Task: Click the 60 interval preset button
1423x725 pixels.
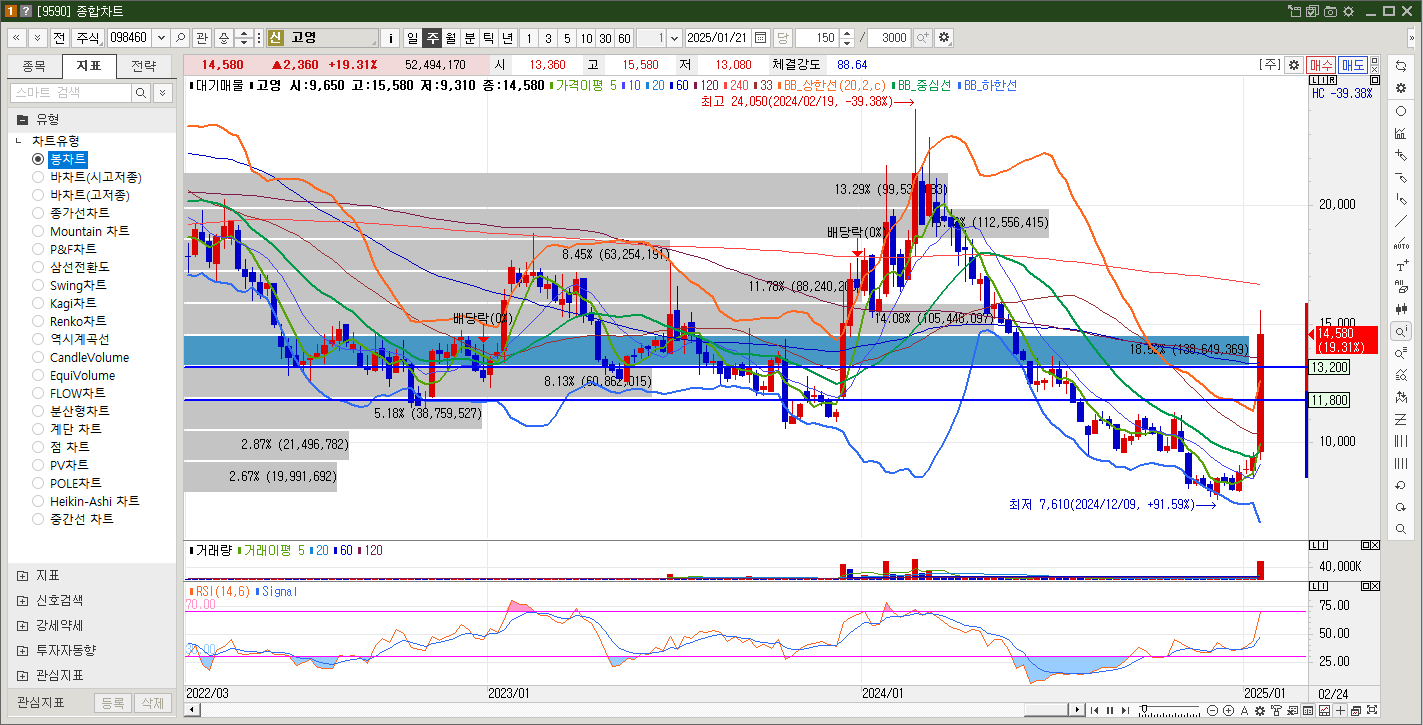Action: pyautogui.click(x=624, y=37)
